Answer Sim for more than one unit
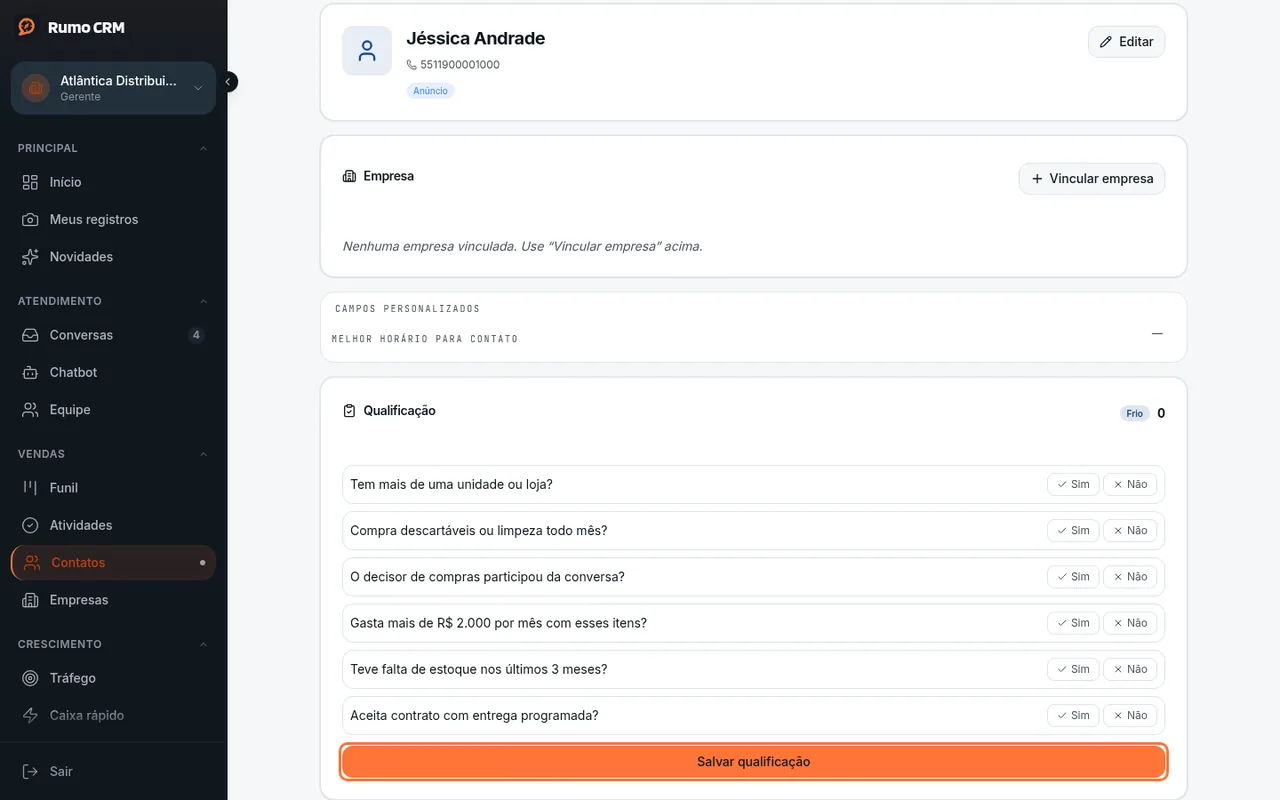The width and height of the screenshot is (1280, 800). pos(1073,484)
